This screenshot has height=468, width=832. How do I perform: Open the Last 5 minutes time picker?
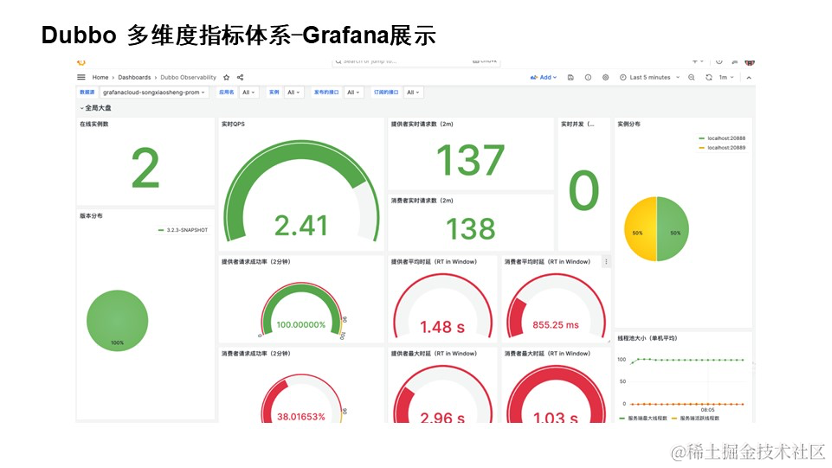(x=649, y=77)
